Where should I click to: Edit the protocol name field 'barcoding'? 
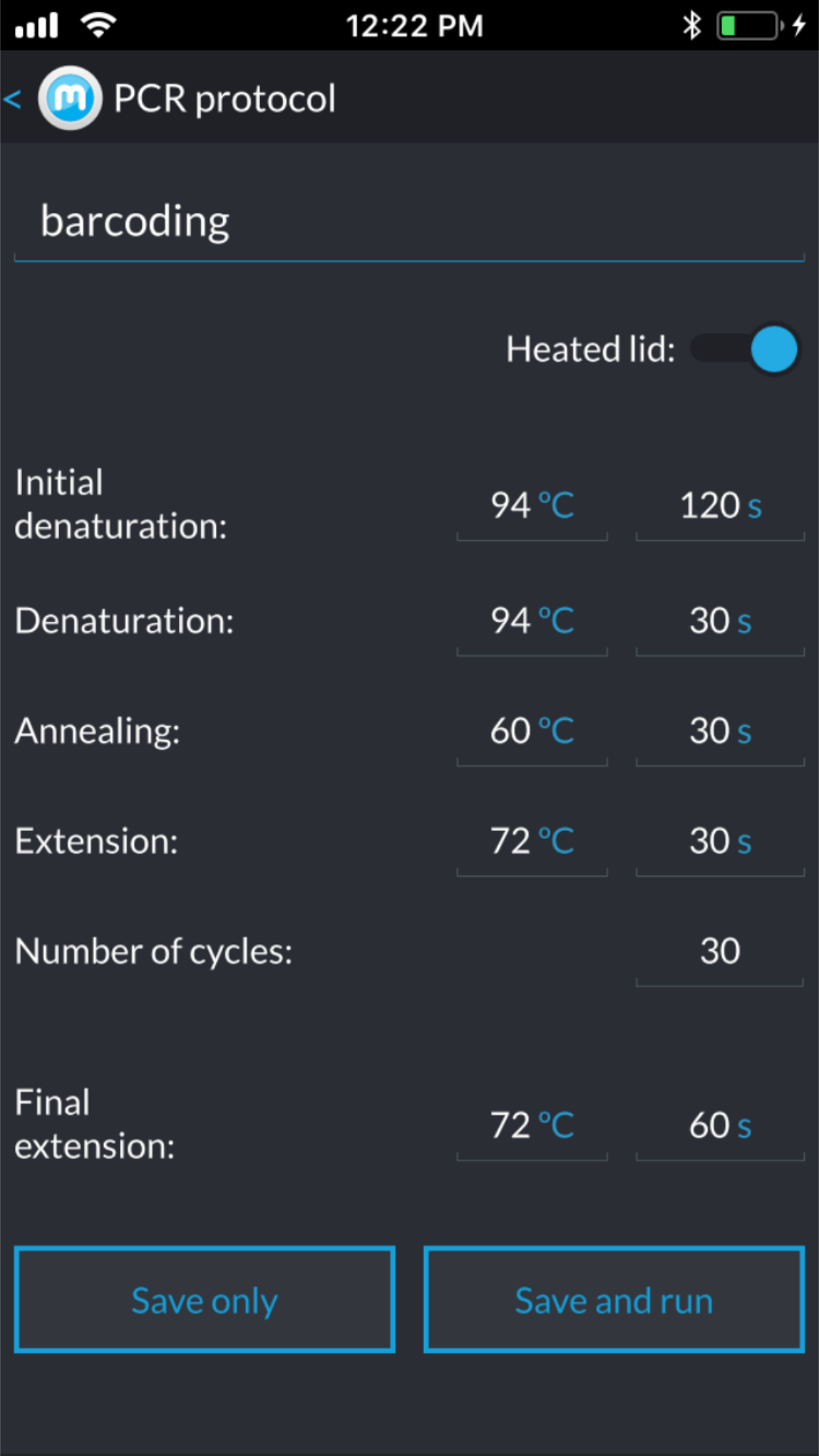click(408, 222)
